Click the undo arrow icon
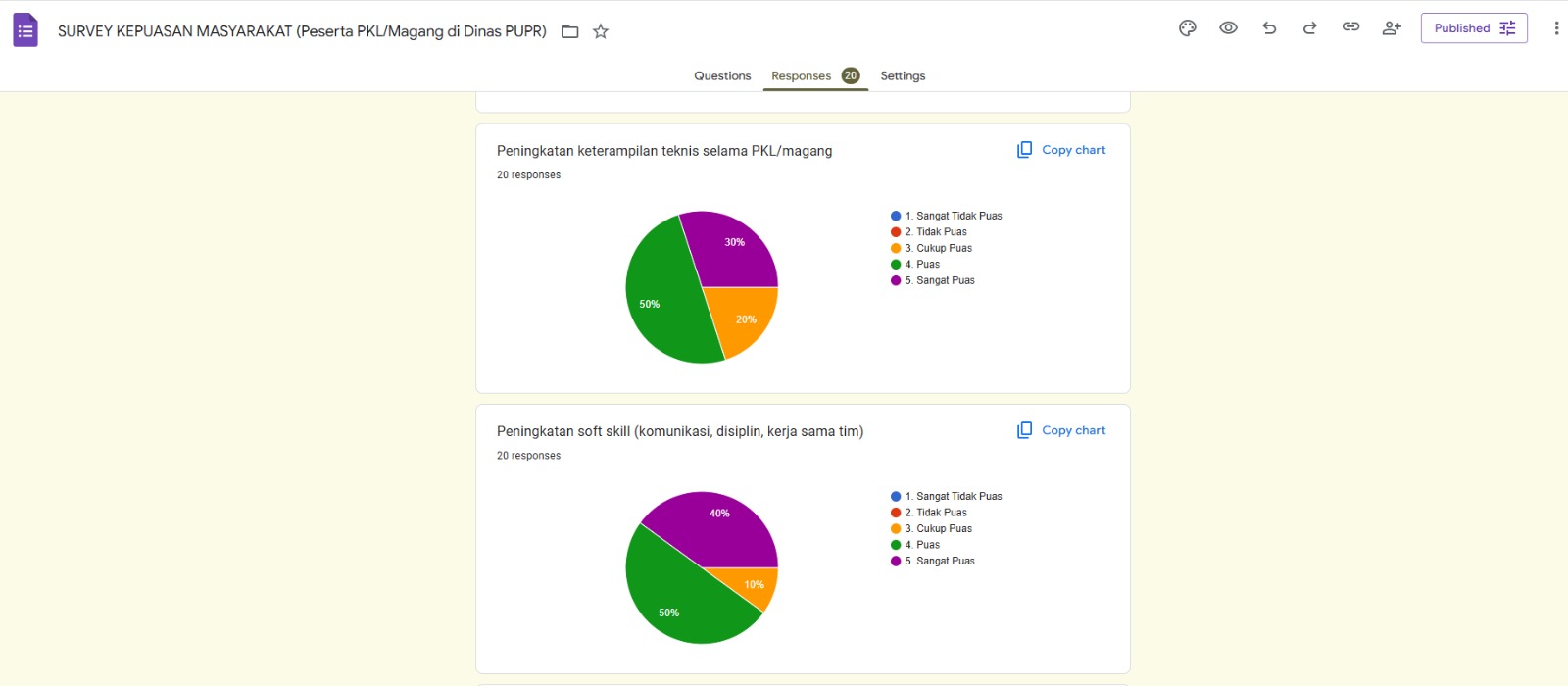The height and width of the screenshot is (686, 1568). pyautogui.click(x=1269, y=28)
